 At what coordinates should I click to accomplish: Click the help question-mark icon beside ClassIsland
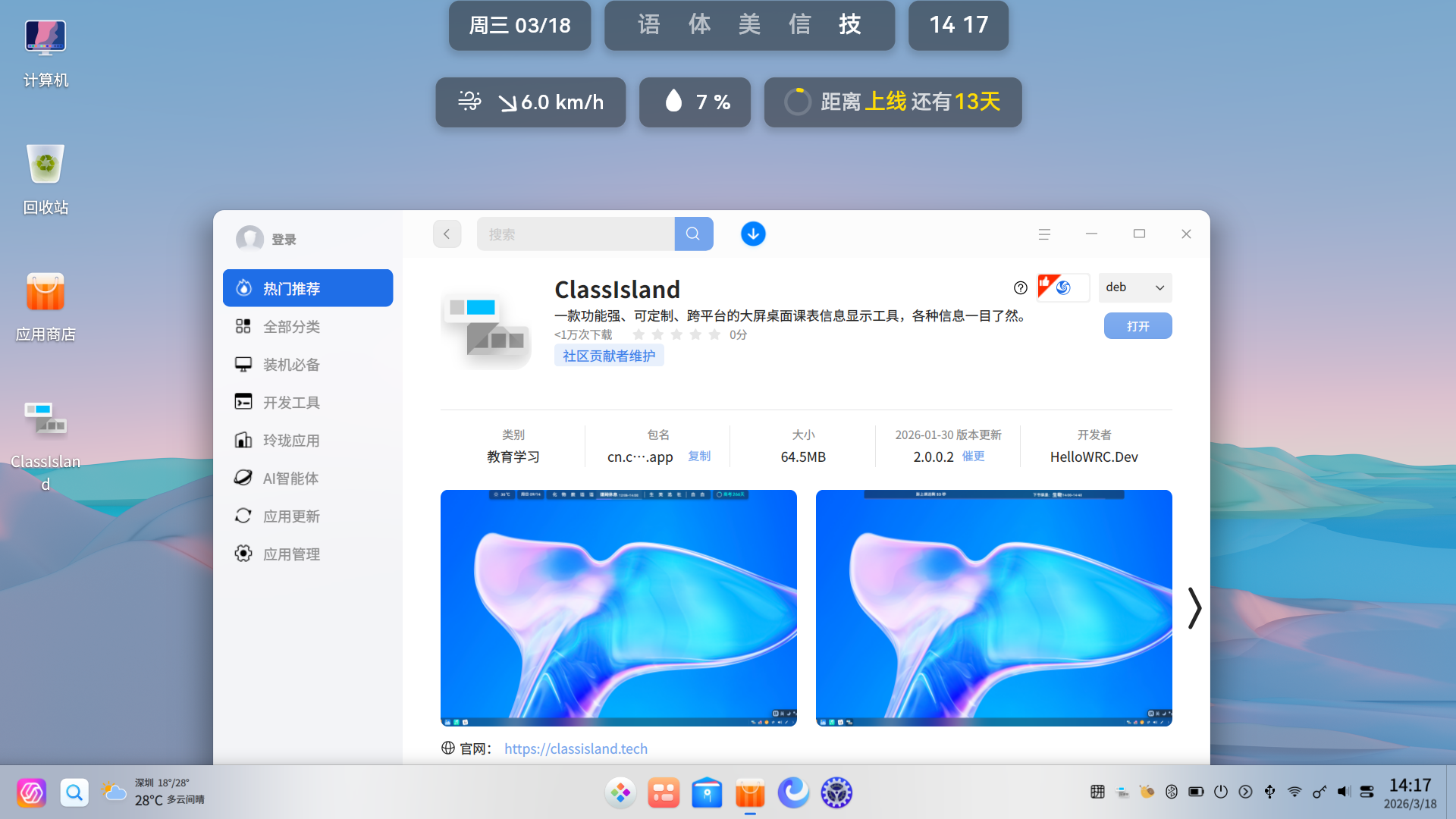pos(1021,287)
